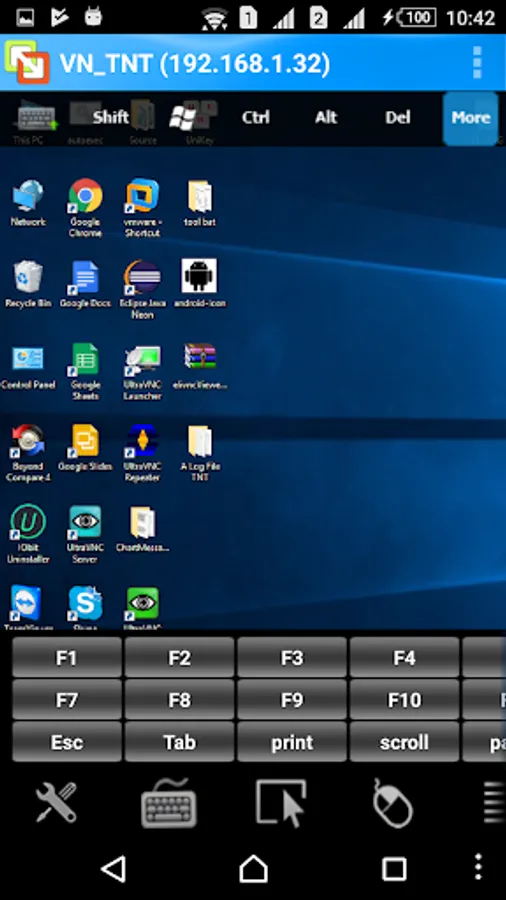Open the Google Sheets shortcut
This screenshot has height=900, width=506.
[x=85, y=371]
